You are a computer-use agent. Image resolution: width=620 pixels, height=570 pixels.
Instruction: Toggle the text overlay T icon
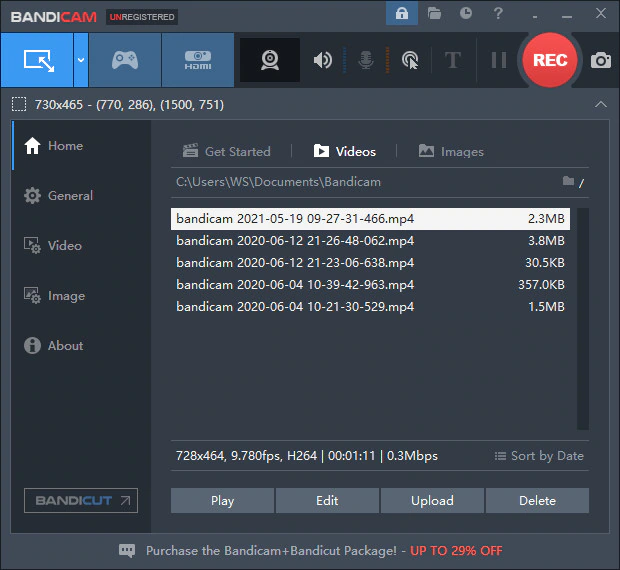(453, 60)
